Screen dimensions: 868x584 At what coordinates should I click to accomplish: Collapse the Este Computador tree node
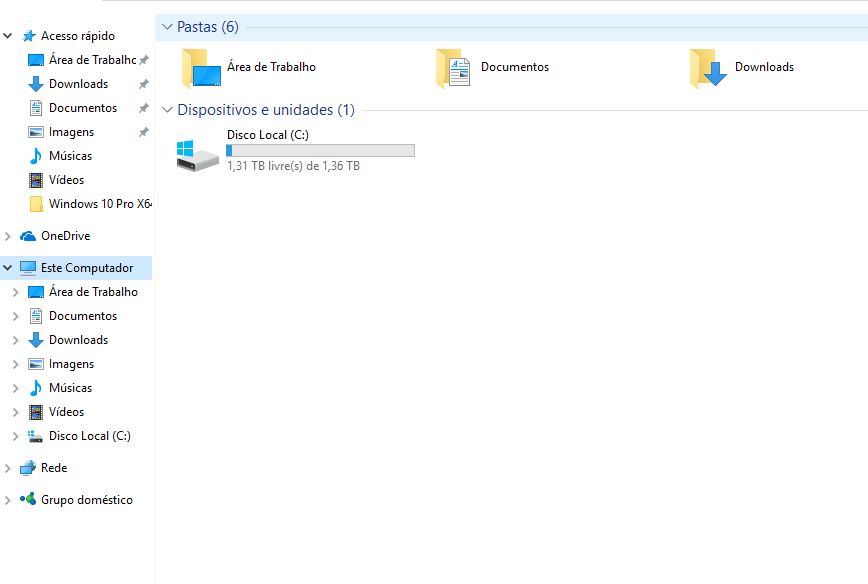(8, 268)
